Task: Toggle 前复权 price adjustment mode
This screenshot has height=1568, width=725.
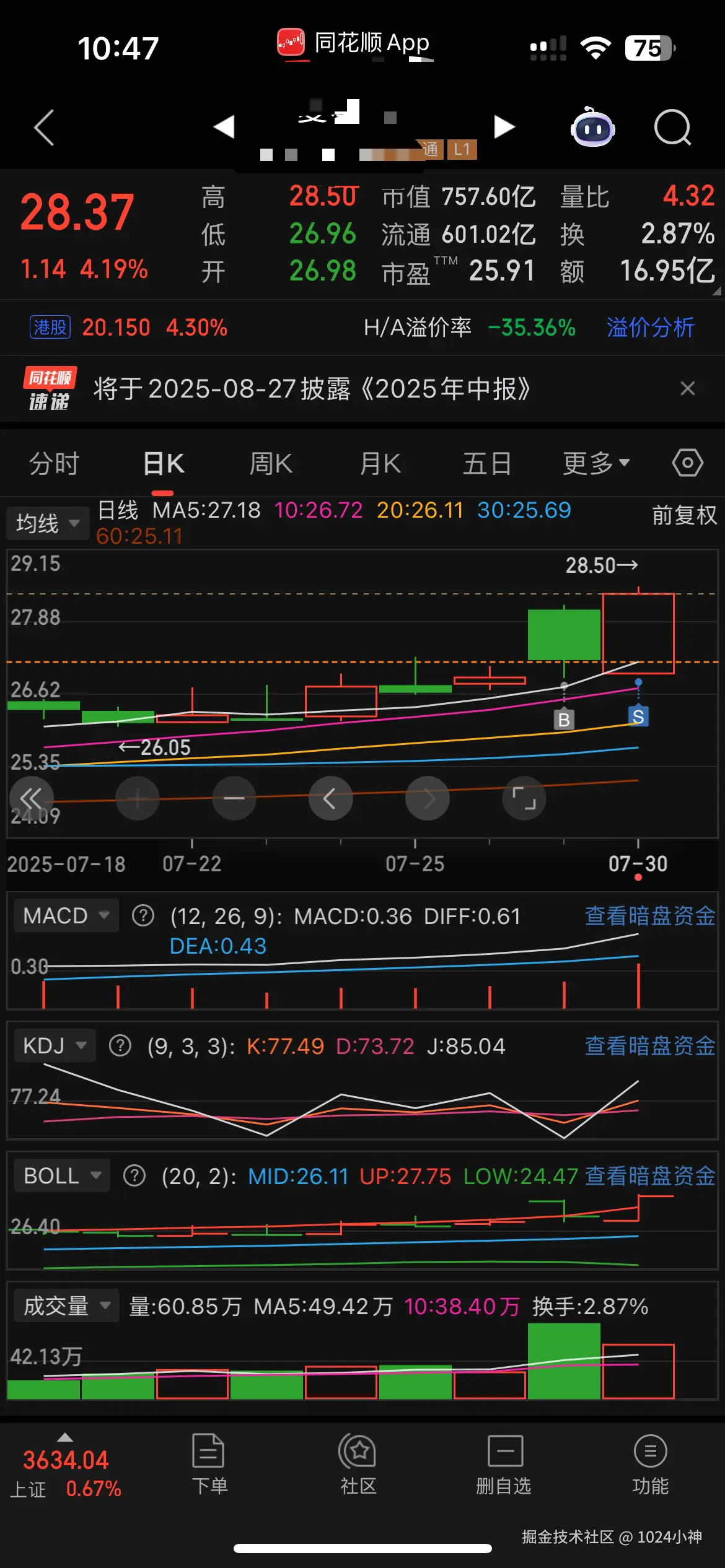Action: tap(684, 515)
